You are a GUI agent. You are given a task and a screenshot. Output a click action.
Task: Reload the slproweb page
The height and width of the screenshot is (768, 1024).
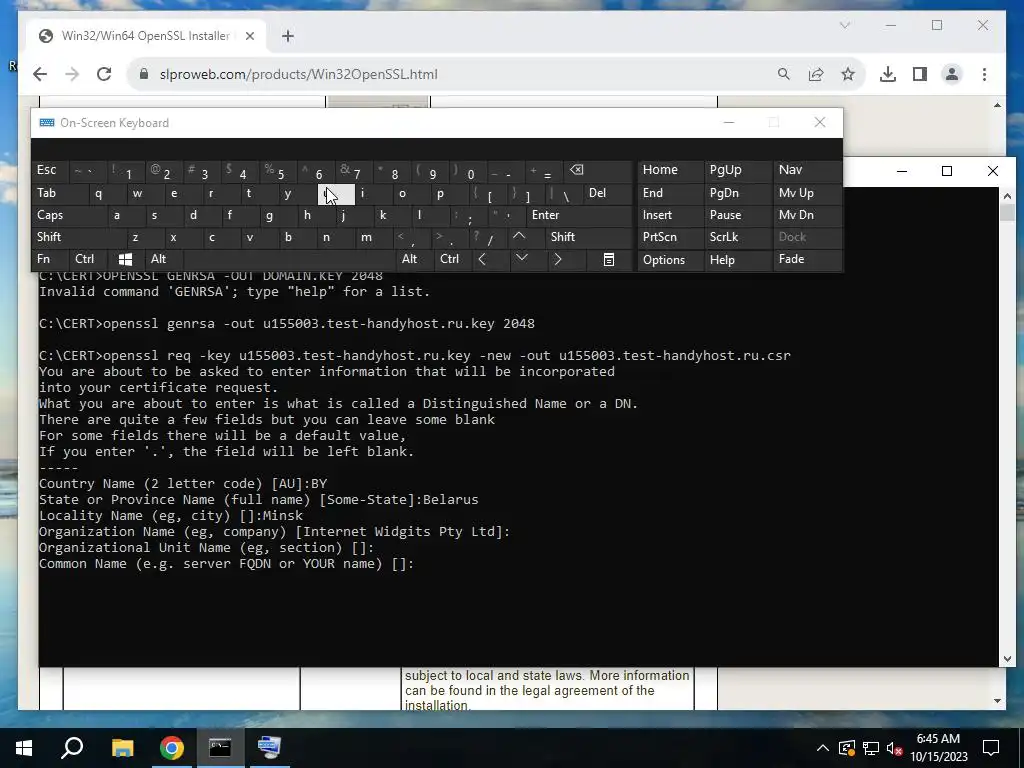(104, 74)
